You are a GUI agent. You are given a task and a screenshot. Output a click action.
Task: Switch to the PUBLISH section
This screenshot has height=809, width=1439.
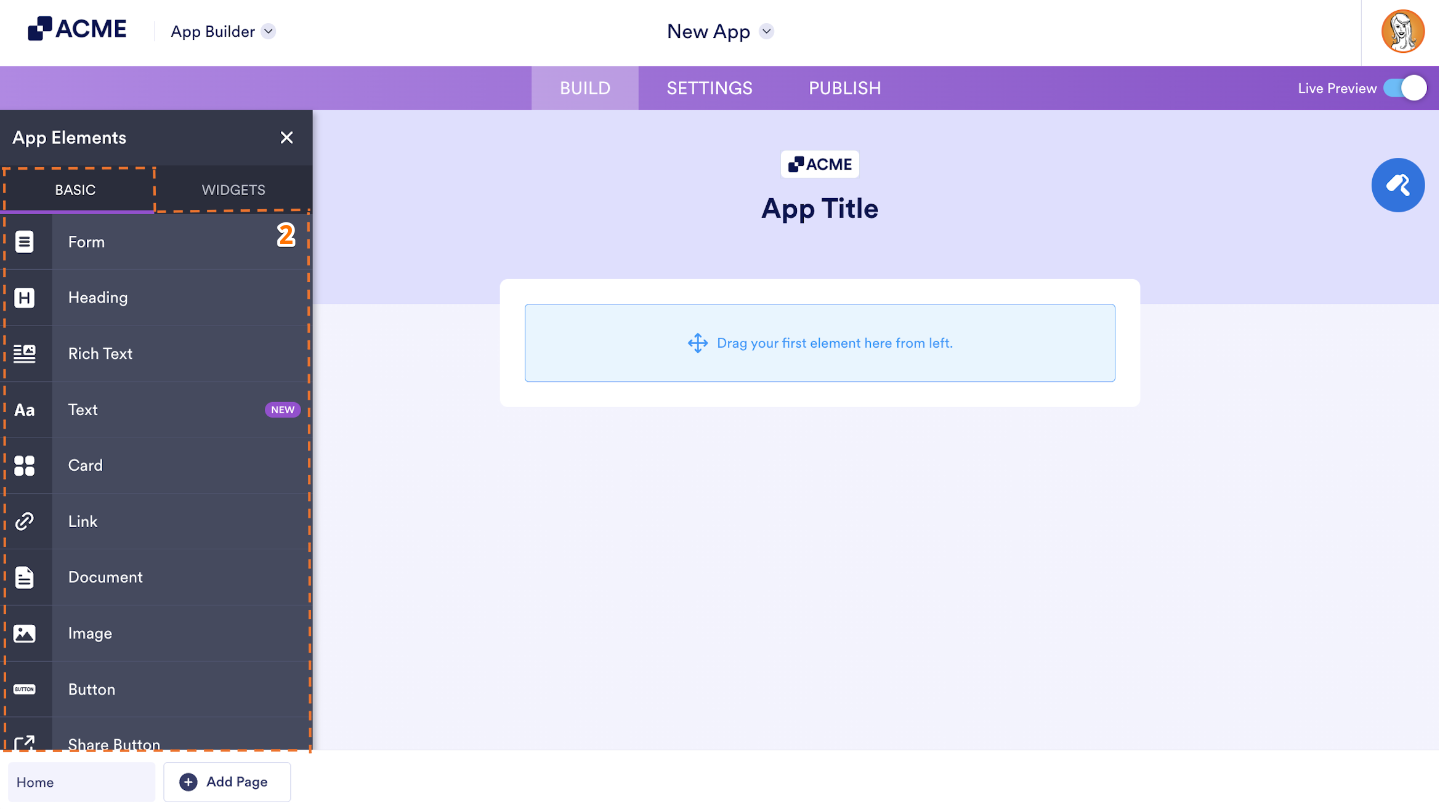pyautogui.click(x=844, y=88)
